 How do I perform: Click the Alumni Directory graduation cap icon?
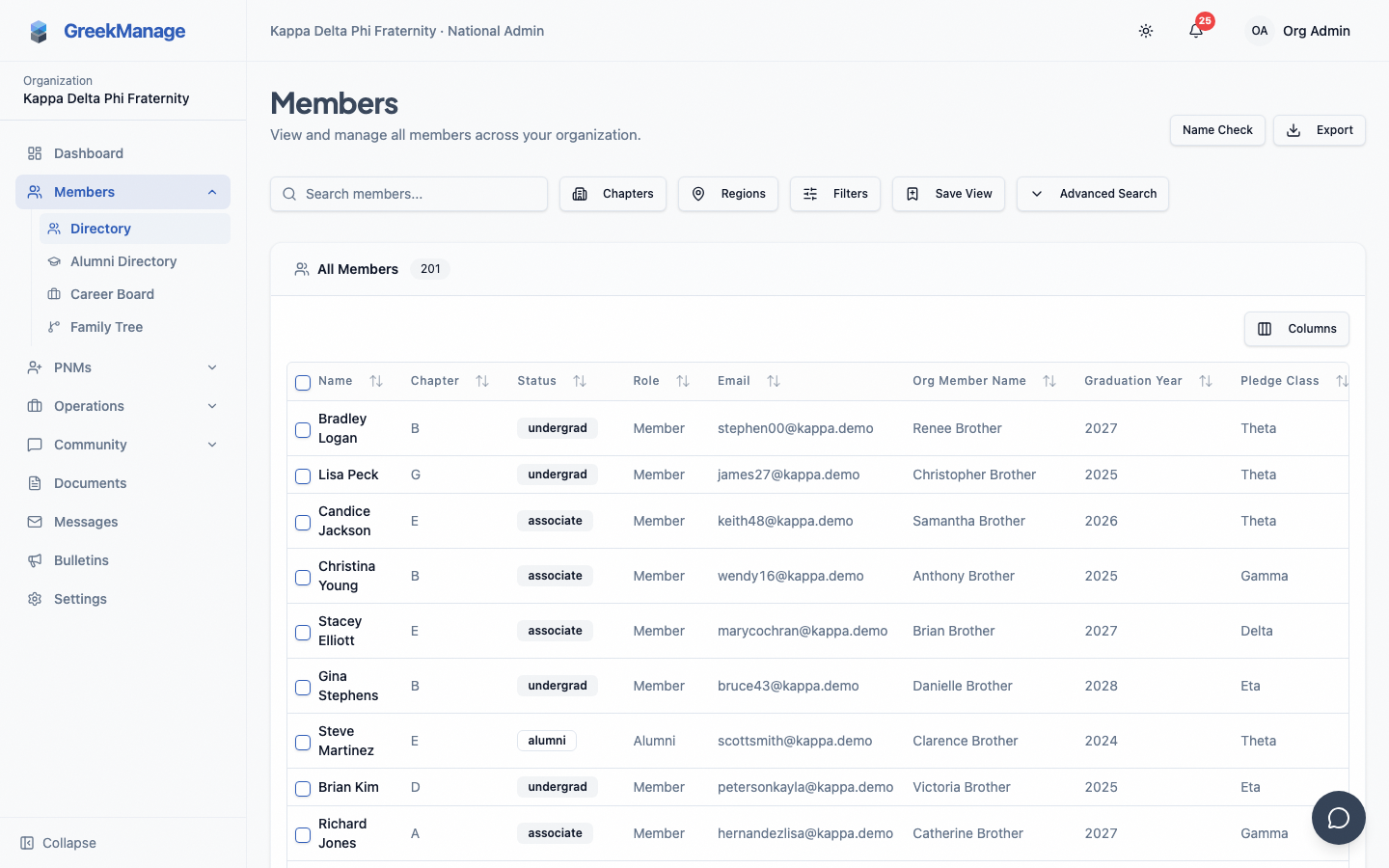coord(54,261)
